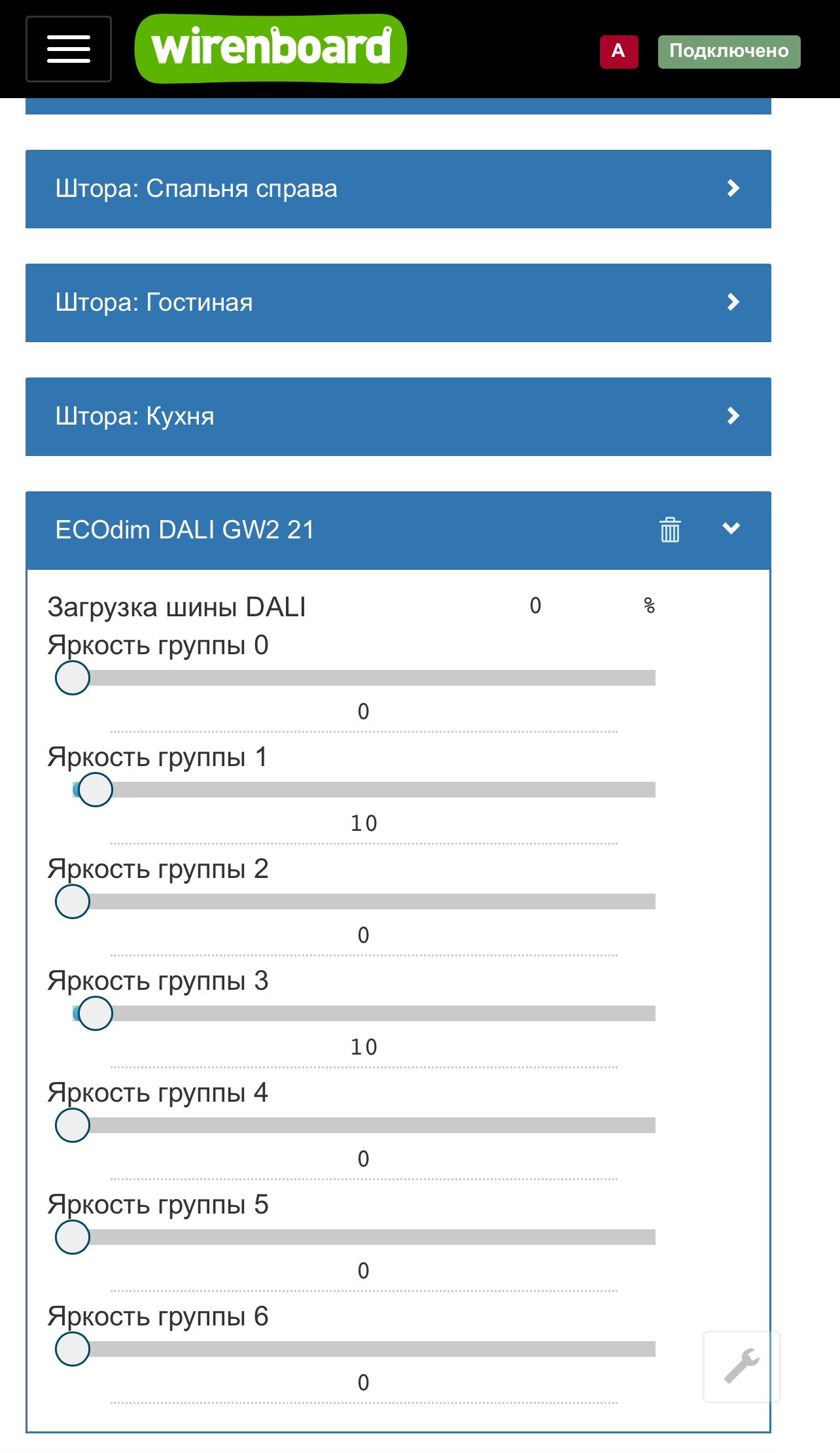Click the ECOdim DALI GW2 21 title
Screen dimensions: 840x1453
(185, 530)
